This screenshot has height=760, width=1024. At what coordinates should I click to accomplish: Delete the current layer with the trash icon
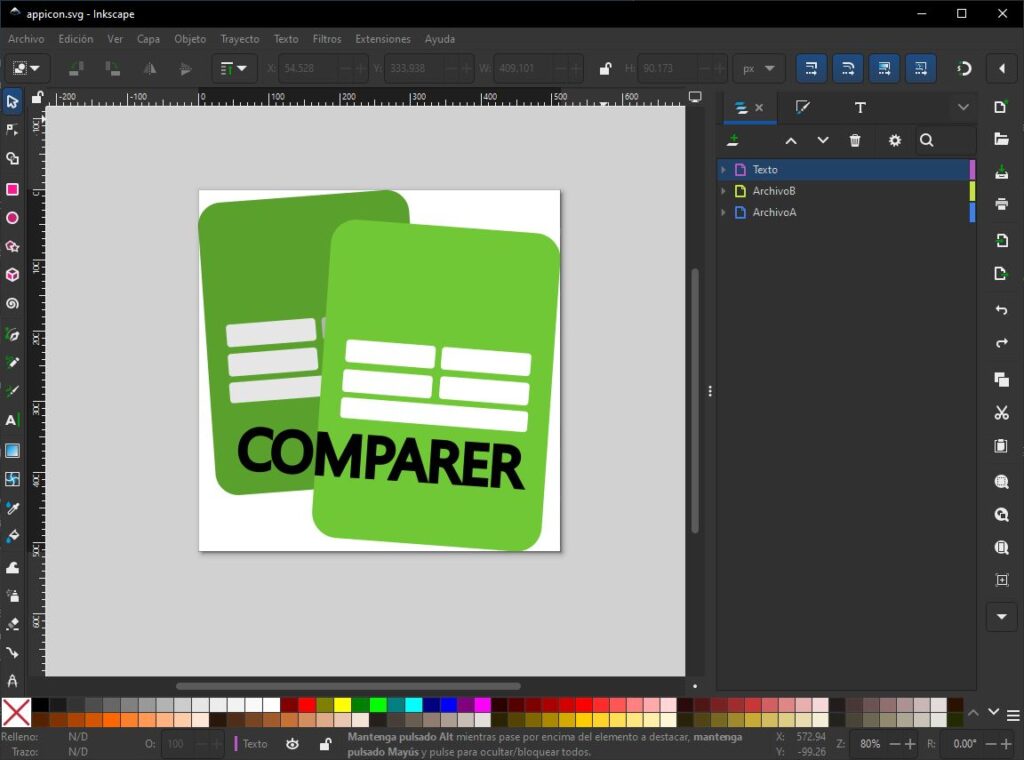coord(855,140)
